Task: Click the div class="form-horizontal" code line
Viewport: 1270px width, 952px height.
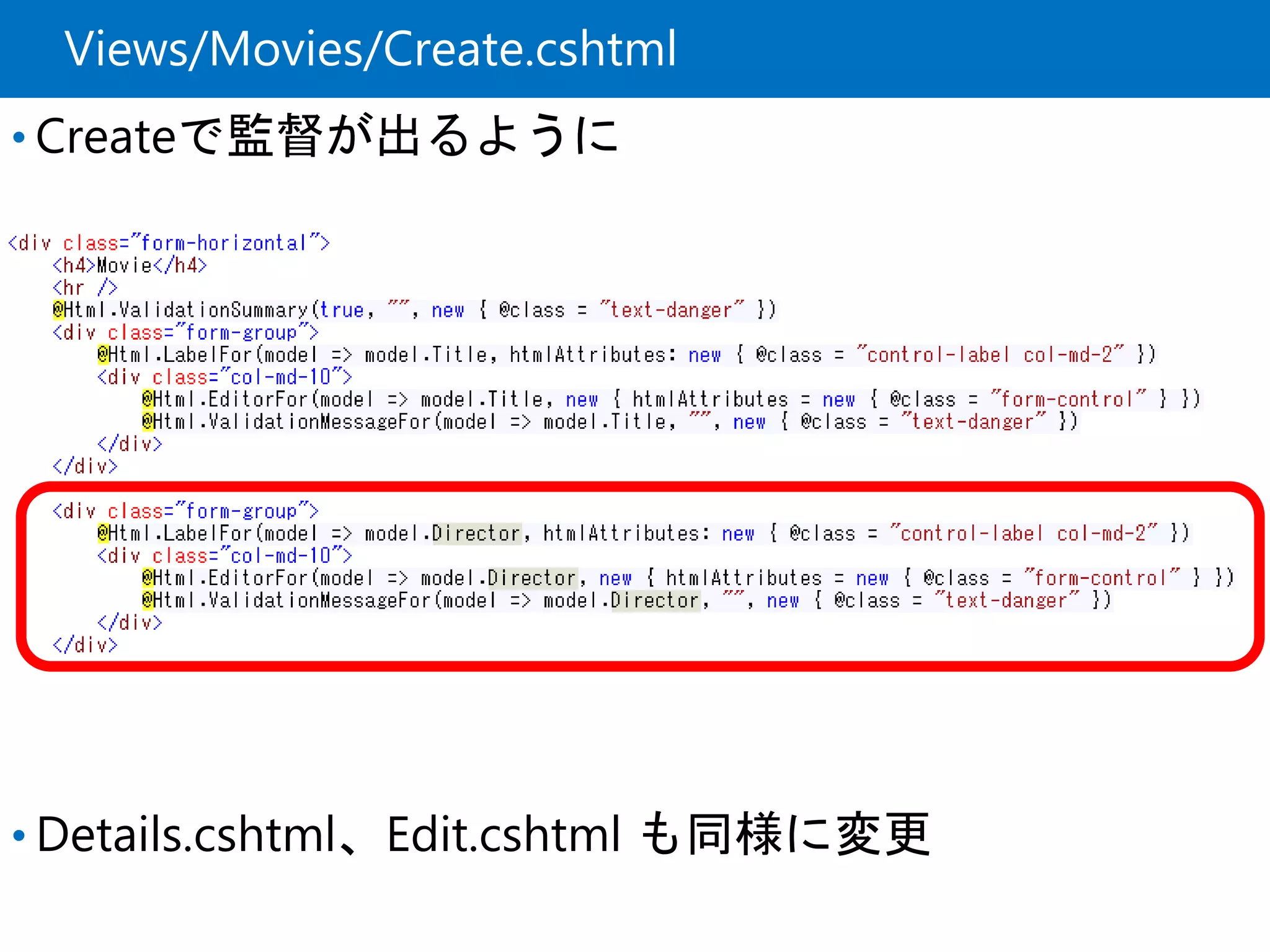Action: point(169,242)
